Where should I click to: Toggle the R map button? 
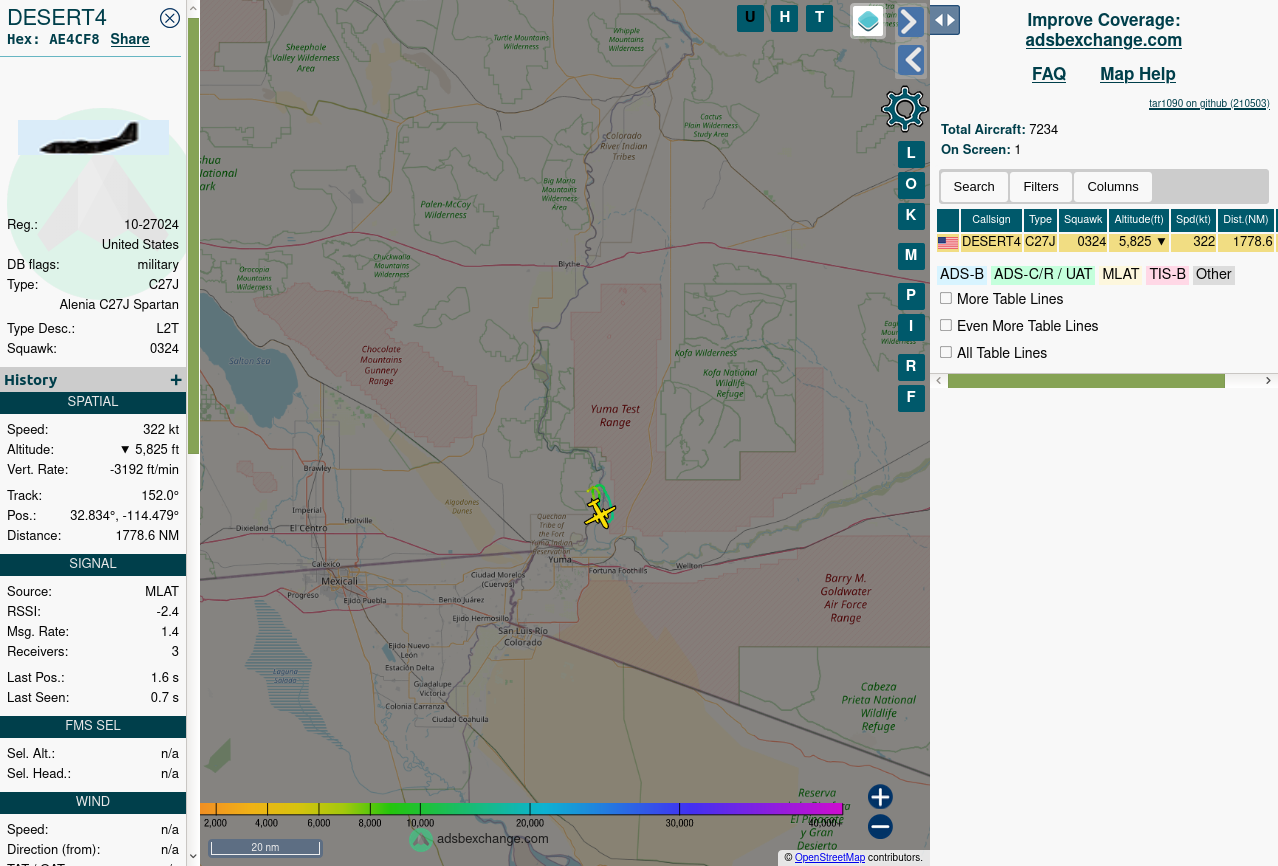911,367
